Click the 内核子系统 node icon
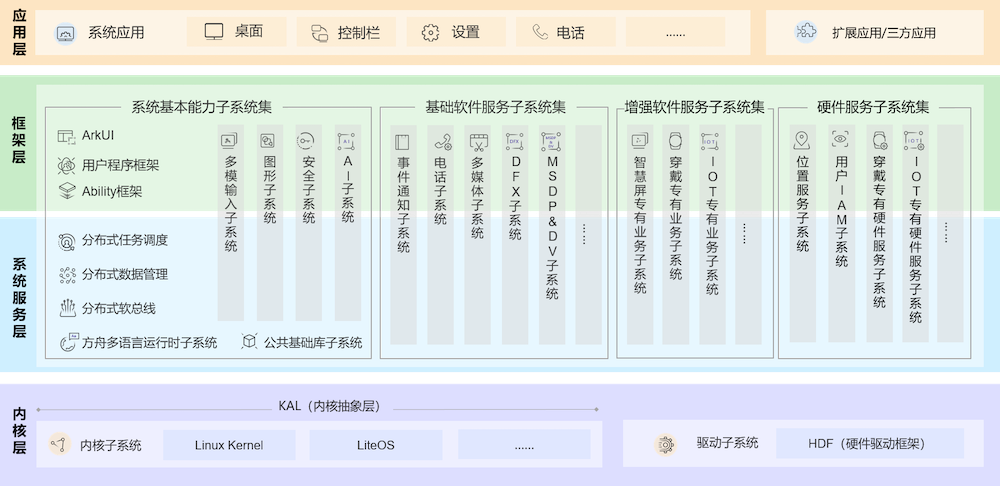The height and width of the screenshot is (486, 1000). [60, 444]
